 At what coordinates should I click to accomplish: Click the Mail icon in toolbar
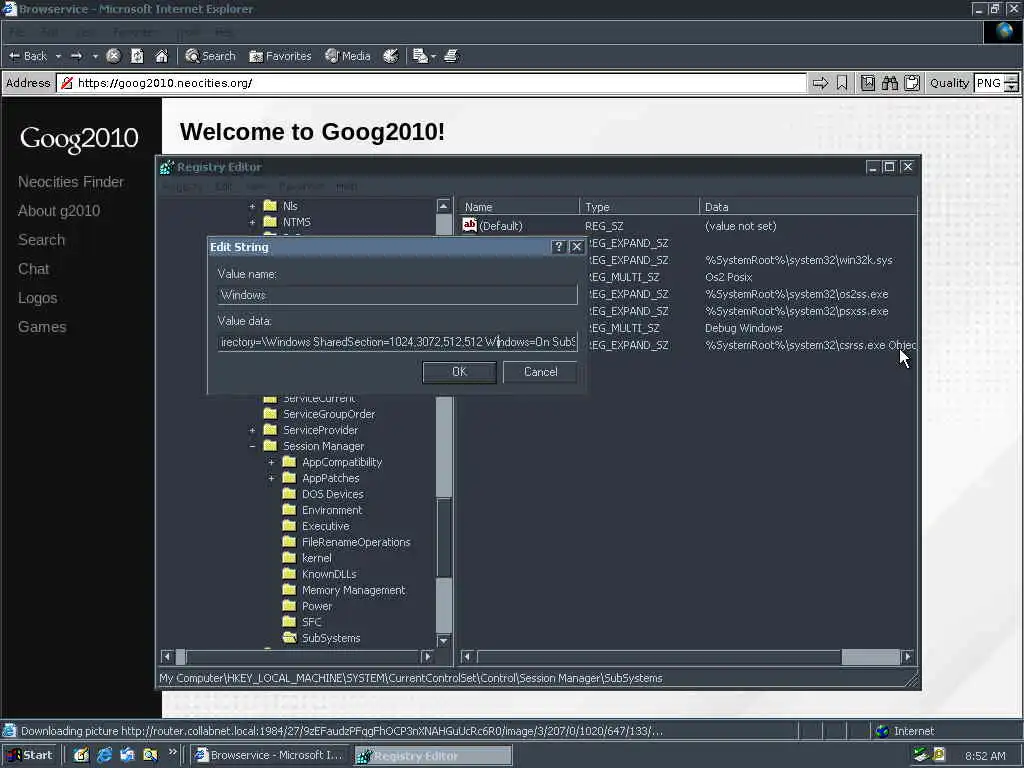point(420,56)
